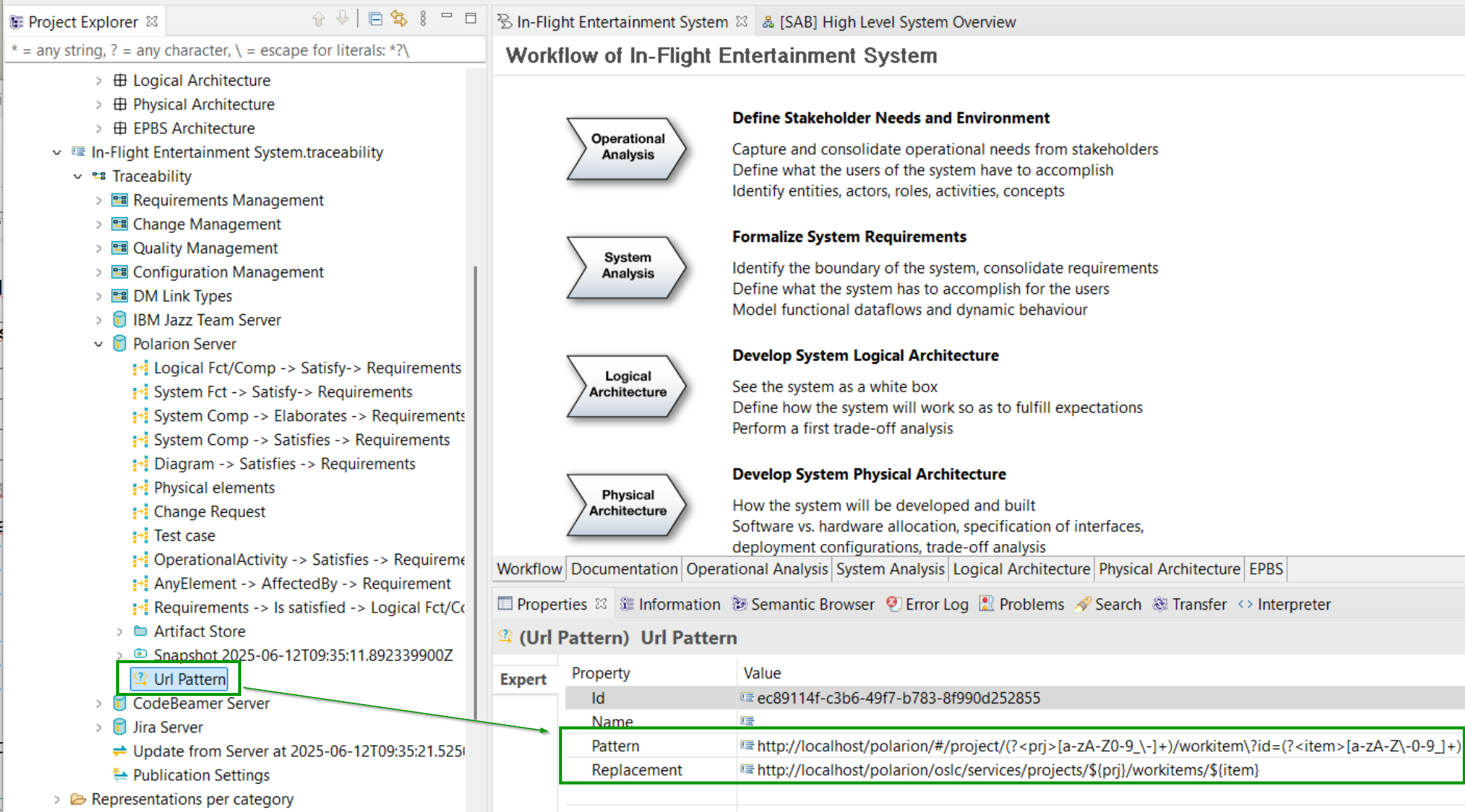Click the Id property value cell

[x=1102, y=698]
